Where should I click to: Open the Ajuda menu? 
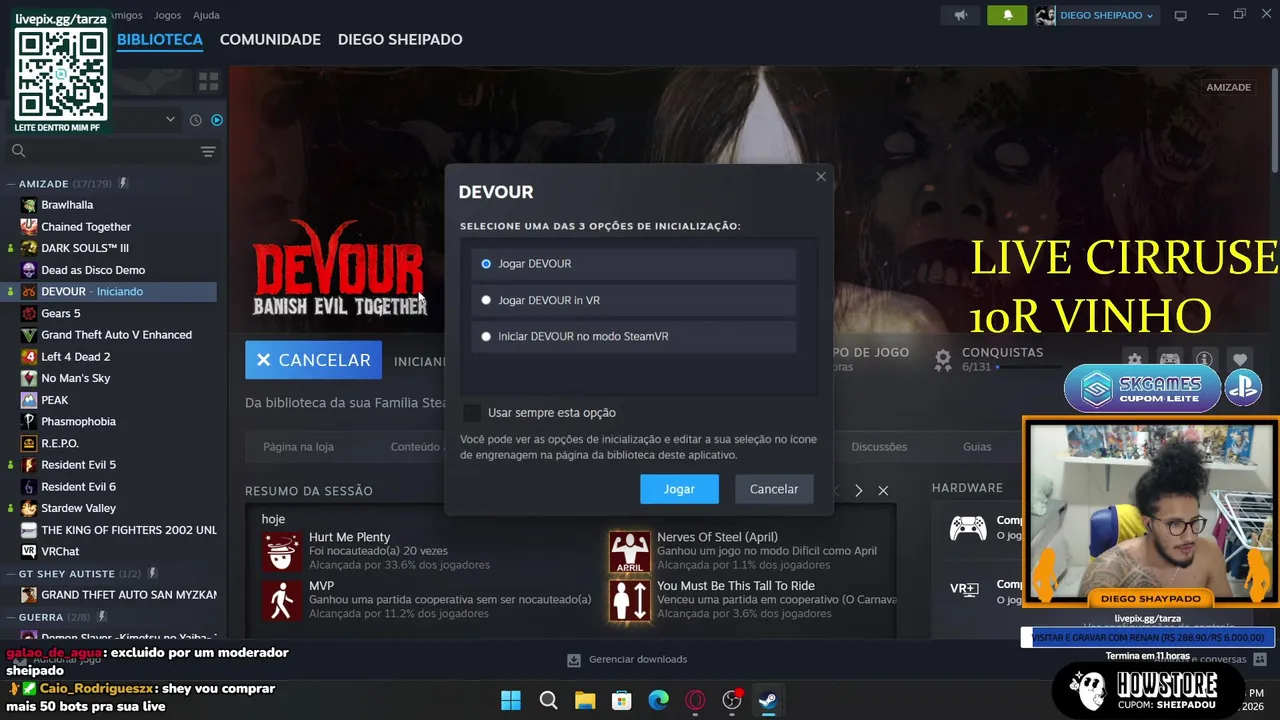click(206, 15)
